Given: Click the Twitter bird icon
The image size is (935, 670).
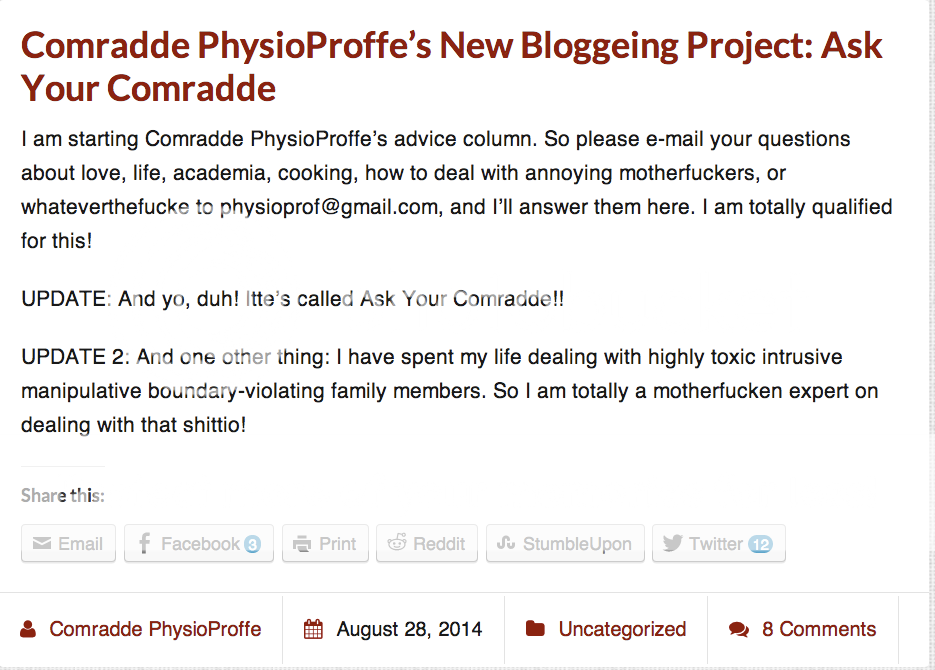Looking at the screenshot, I should tap(672, 543).
